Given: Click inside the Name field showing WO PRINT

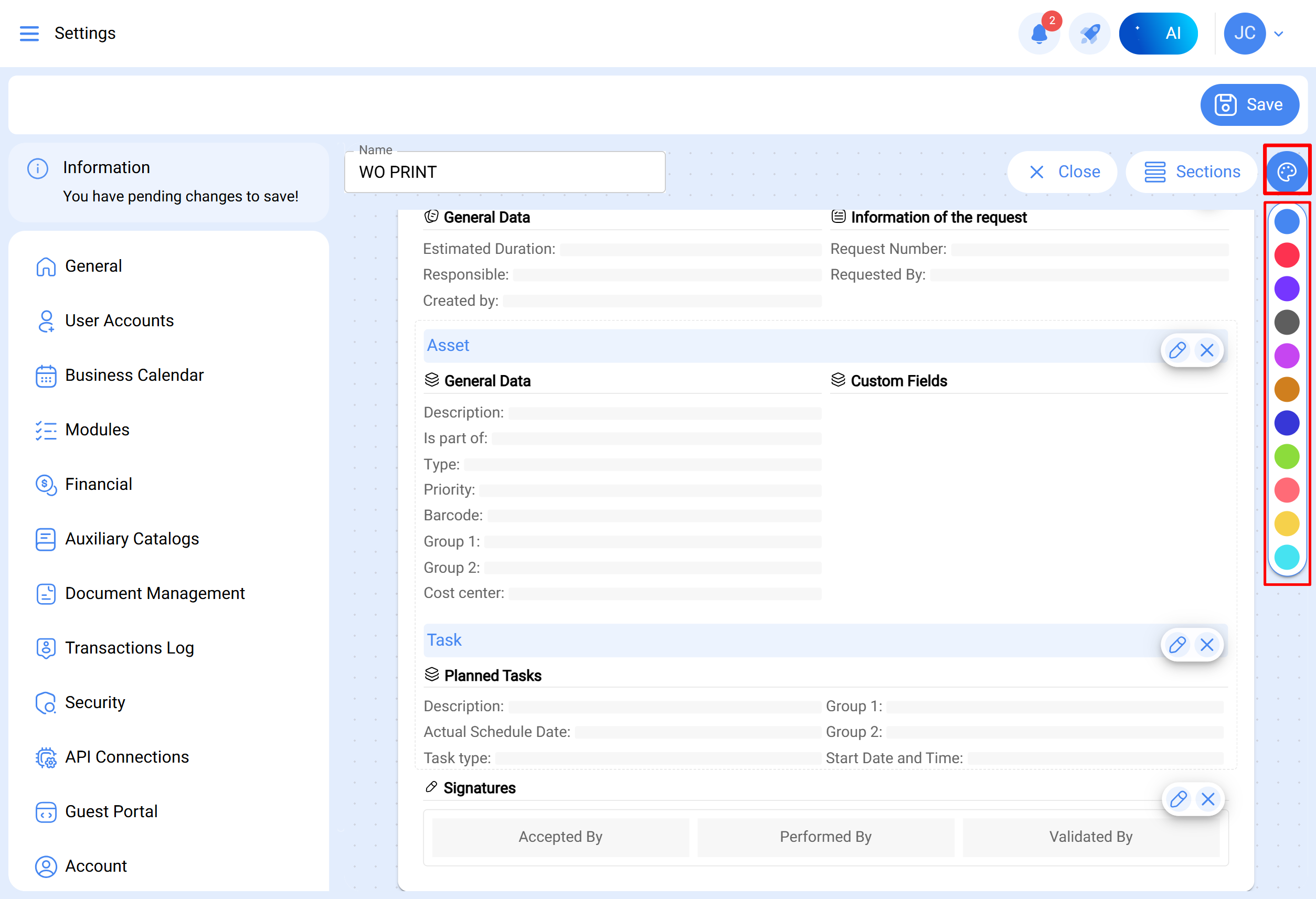Looking at the screenshot, I should click(505, 172).
